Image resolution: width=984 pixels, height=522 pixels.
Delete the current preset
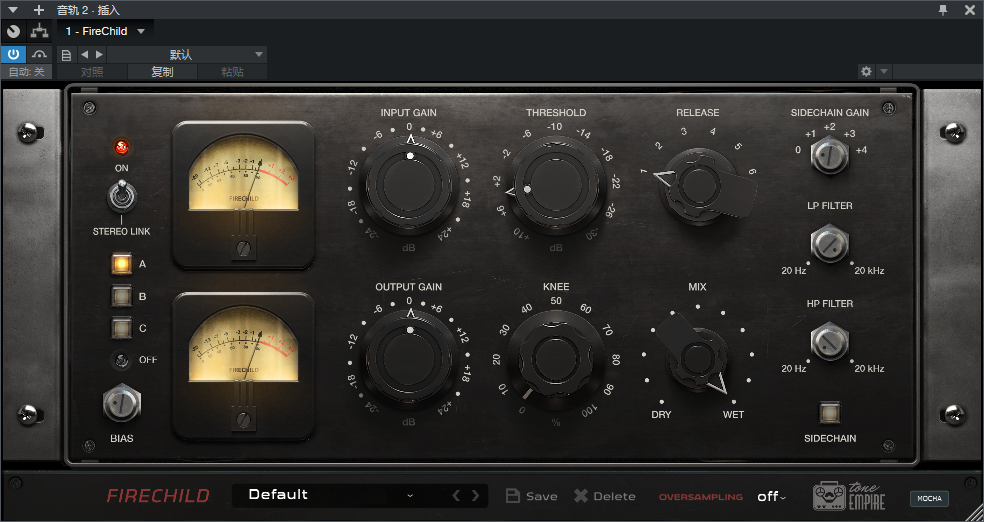pos(604,496)
